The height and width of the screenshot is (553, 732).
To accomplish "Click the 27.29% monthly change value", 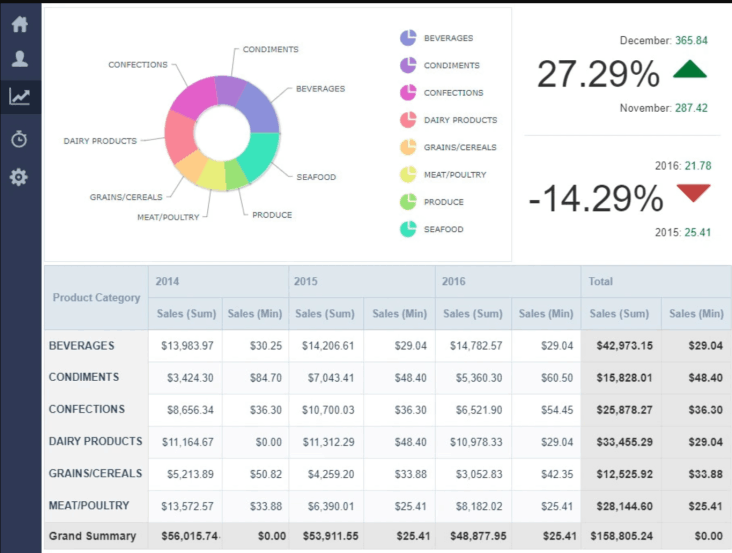I will tap(598, 75).
